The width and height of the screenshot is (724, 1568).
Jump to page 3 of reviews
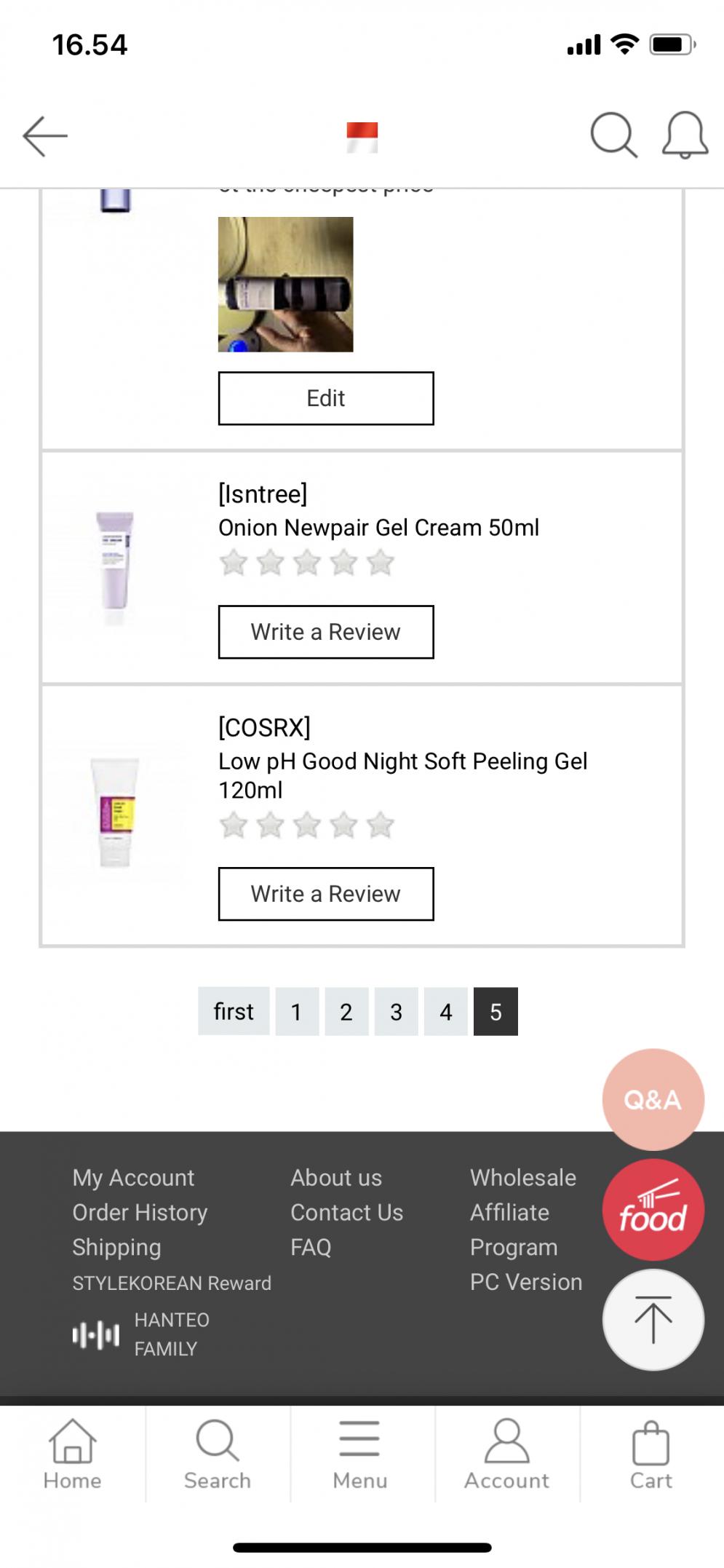pyautogui.click(x=396, y=1011)
